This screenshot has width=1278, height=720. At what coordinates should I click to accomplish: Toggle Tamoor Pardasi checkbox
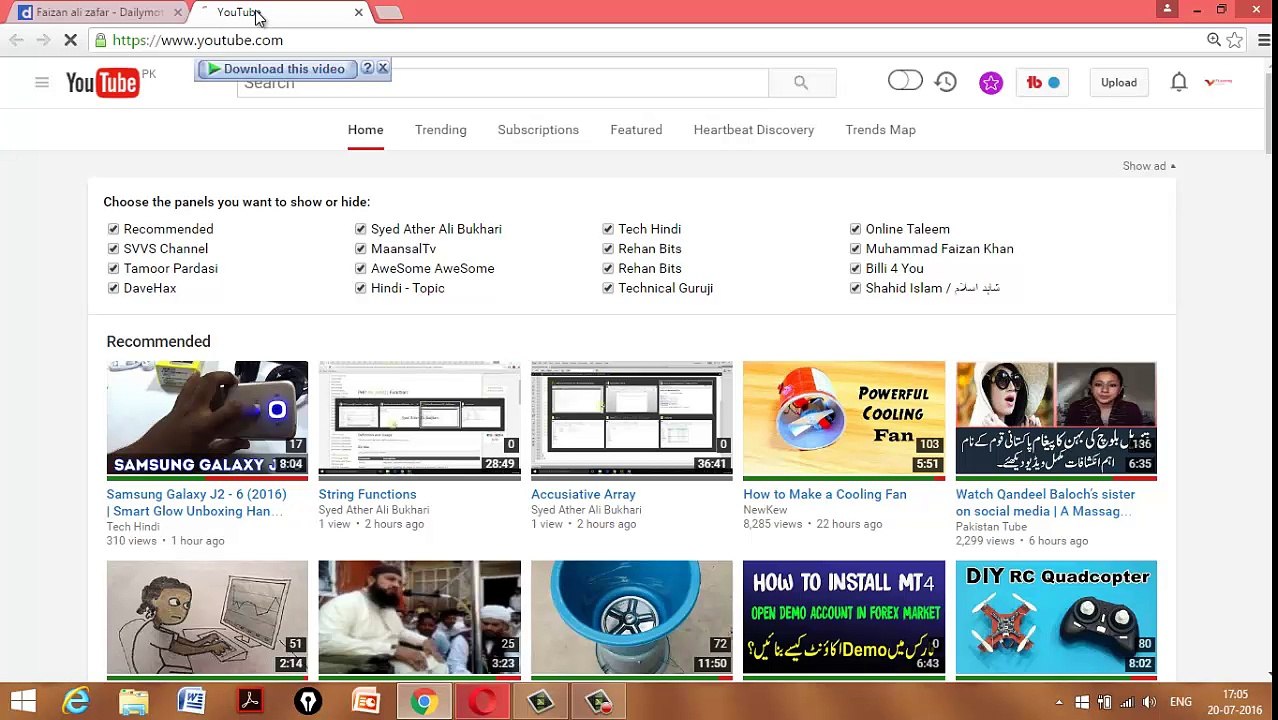113,268
